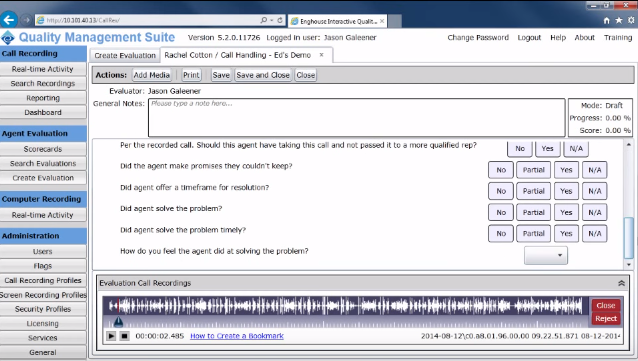Select Partial for solve the problem timely

point(533,233)
